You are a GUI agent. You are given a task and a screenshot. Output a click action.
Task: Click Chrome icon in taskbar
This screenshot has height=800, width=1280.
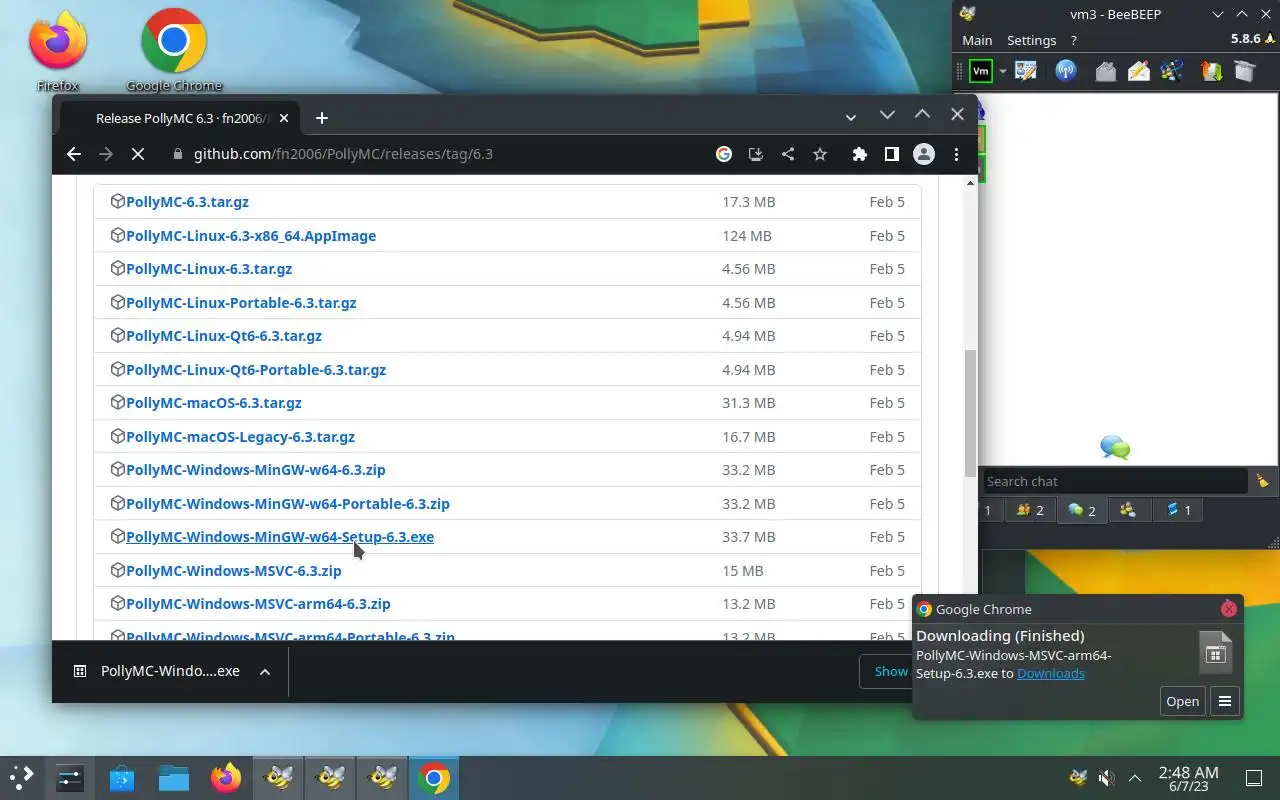coord(434,778)
